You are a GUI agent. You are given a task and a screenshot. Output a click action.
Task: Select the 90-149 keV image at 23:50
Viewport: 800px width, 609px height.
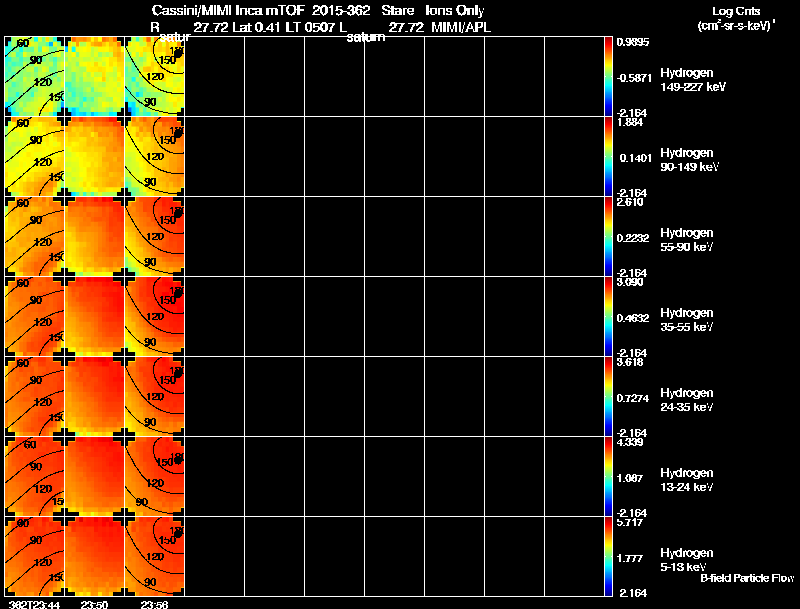tap(94, 157)
